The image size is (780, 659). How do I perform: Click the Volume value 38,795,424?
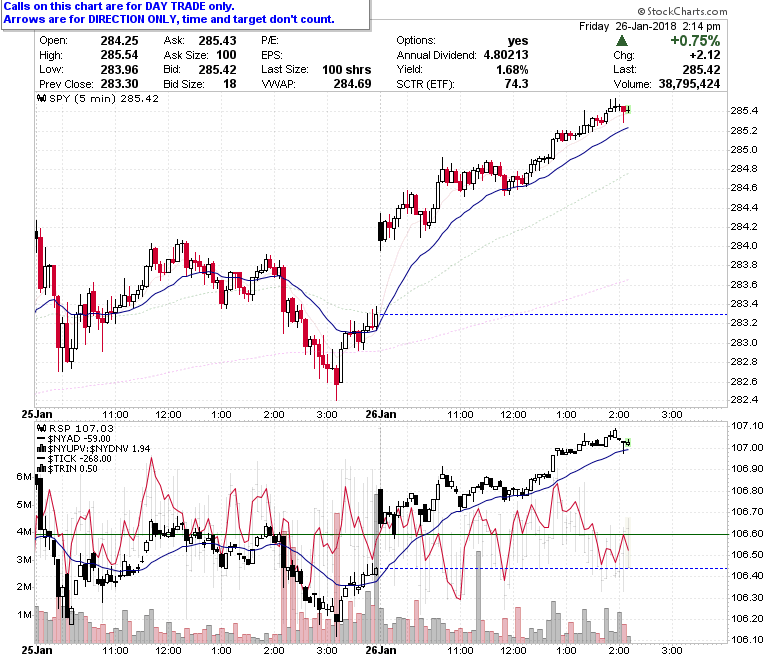(689, 84)
